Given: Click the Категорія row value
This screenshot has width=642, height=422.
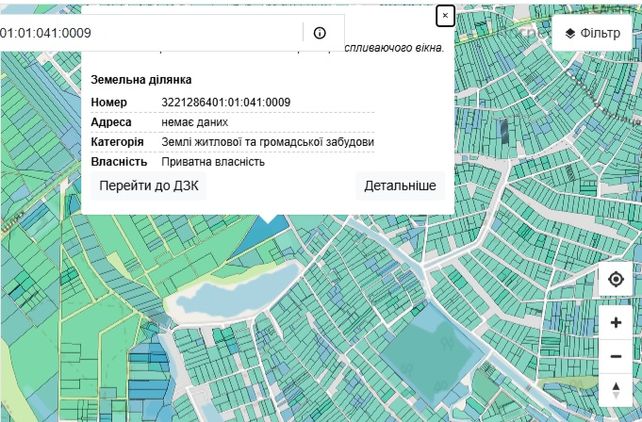Looking at the screenshot, I should [x=267, y=142].
